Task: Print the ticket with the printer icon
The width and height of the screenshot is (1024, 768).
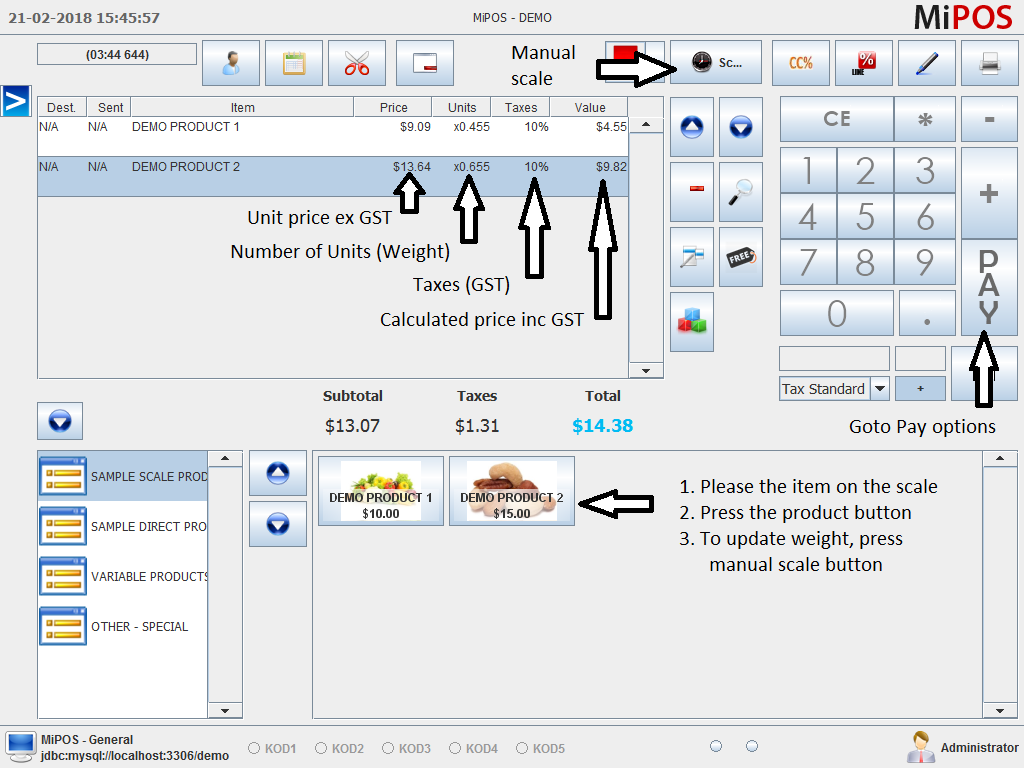Action: click(989, 63)
